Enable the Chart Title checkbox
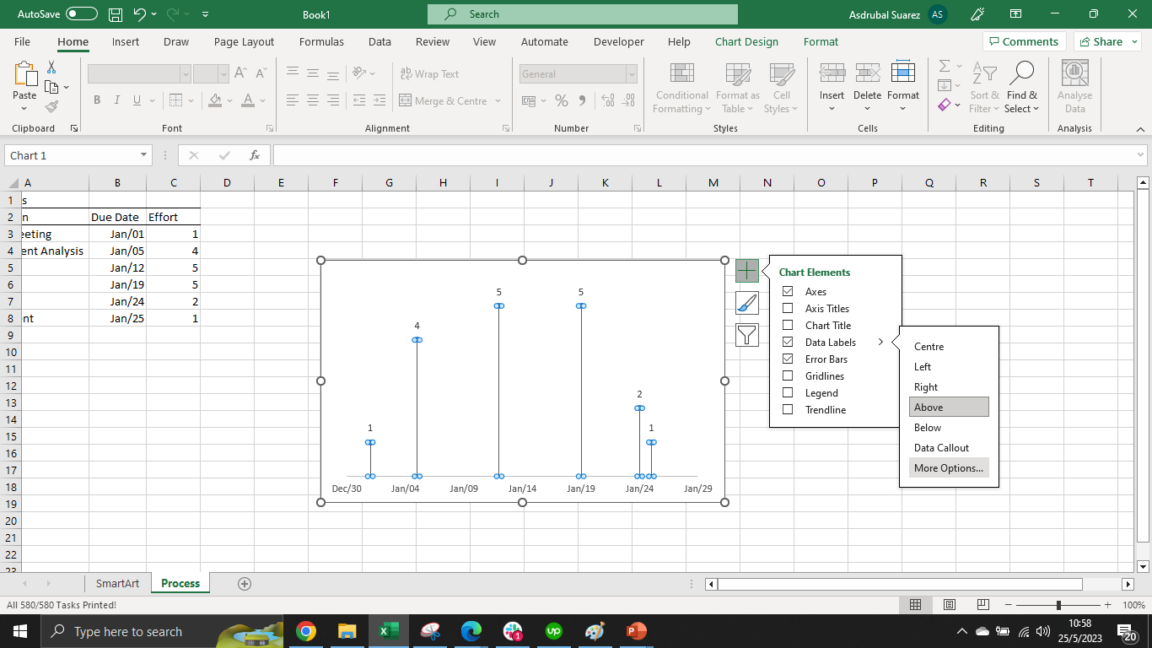 pos(785,325)
